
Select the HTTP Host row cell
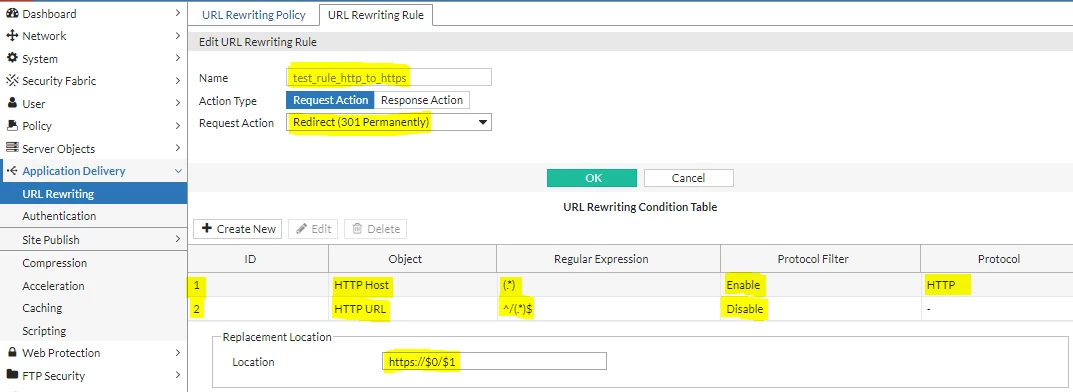(413, 285)
